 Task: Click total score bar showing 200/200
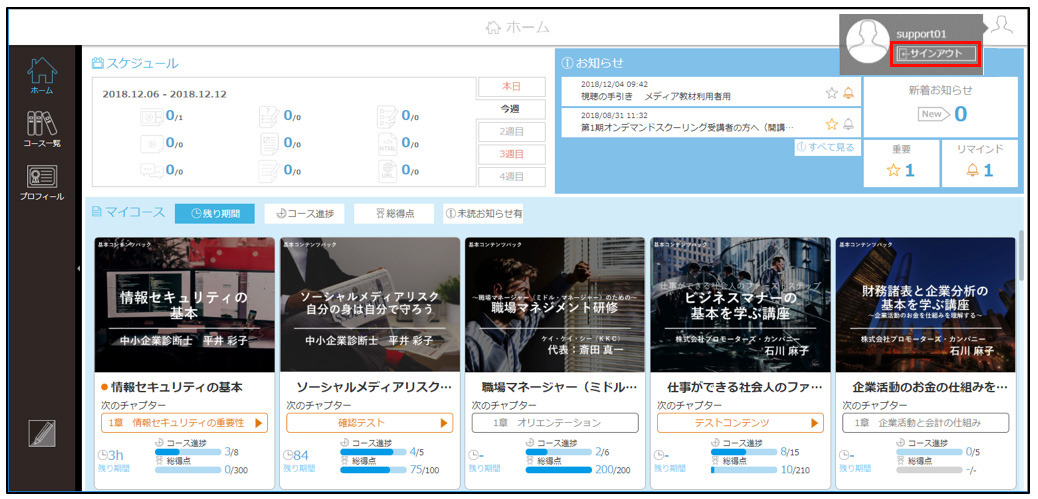coord(559,470)
